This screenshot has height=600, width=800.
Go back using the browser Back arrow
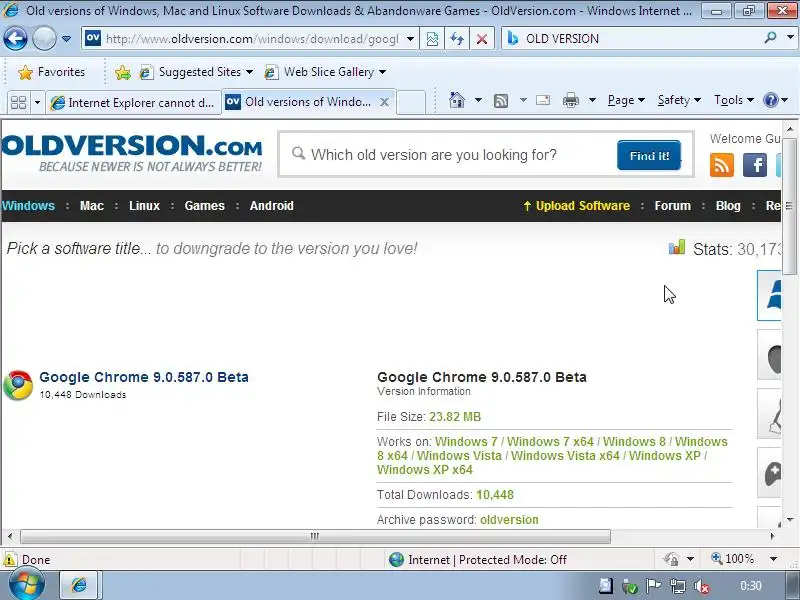(x=15, y=38)
